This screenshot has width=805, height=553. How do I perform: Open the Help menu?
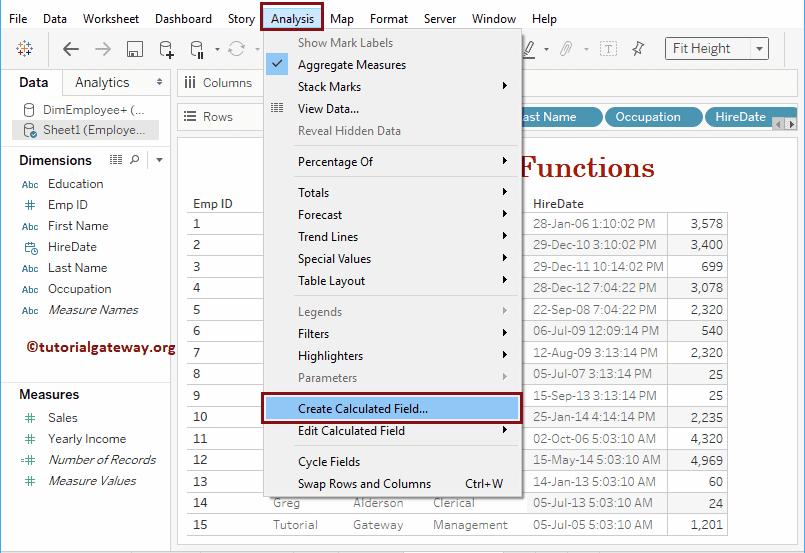(x=544, y=19)
